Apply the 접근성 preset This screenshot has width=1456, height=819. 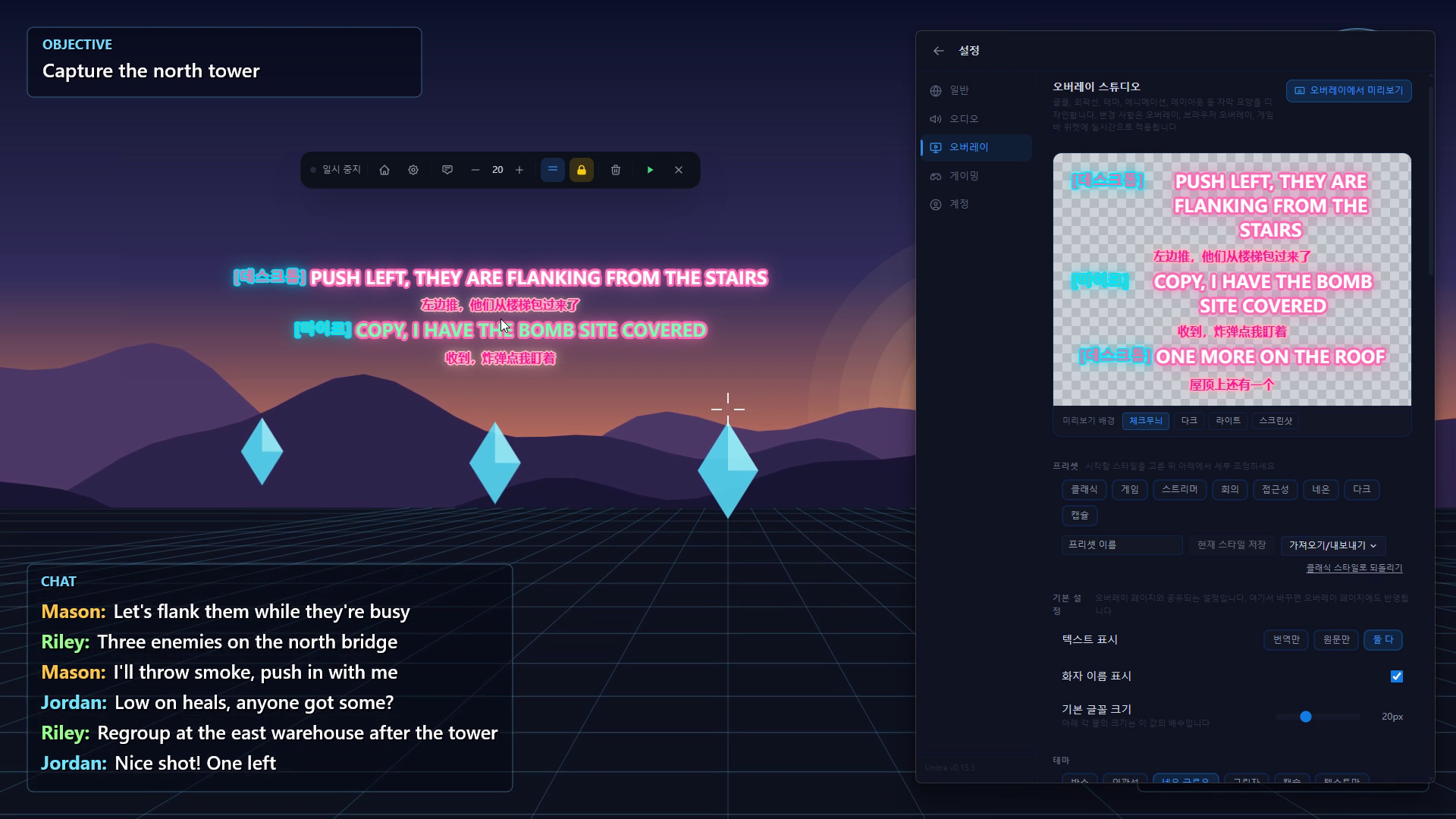(x=1276, y=490)
